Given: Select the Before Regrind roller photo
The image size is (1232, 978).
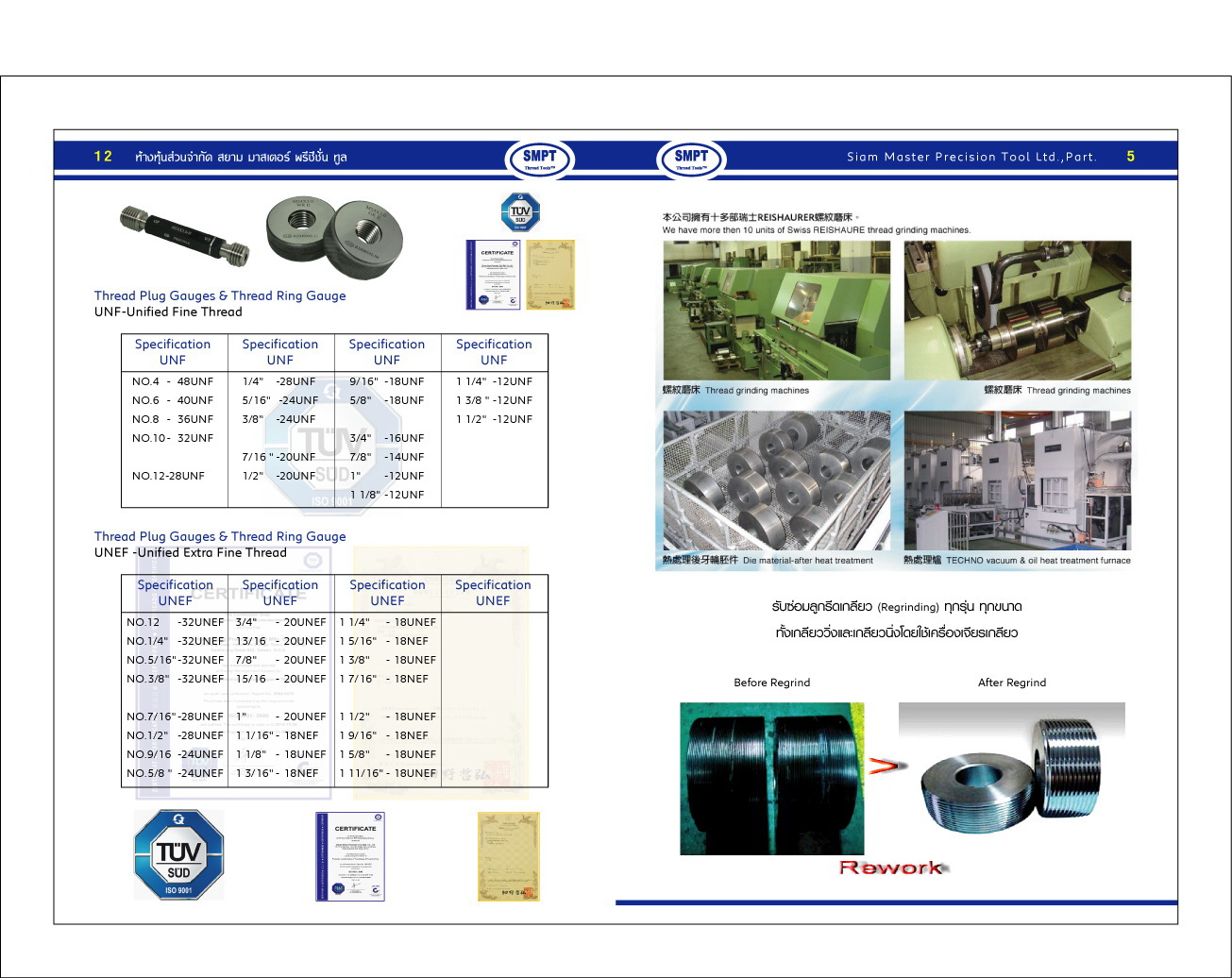Looking at the screenshot, I should coord(772,779).
